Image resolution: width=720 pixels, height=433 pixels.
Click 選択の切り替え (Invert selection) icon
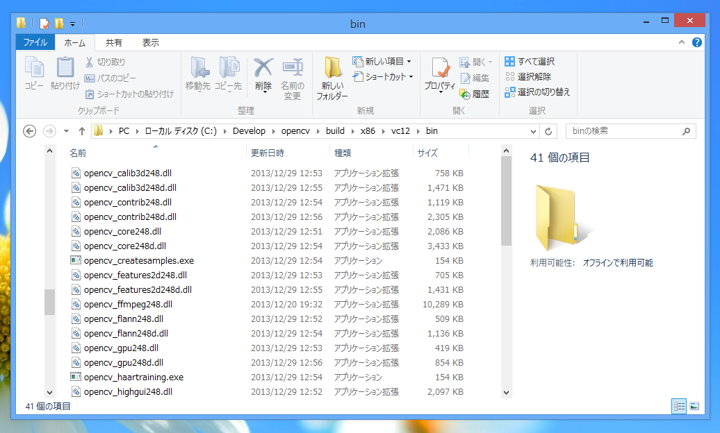click(510, 92)
